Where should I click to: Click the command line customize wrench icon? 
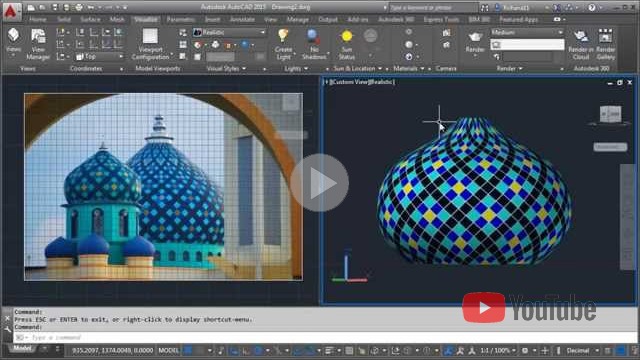(x=7, y=329)
